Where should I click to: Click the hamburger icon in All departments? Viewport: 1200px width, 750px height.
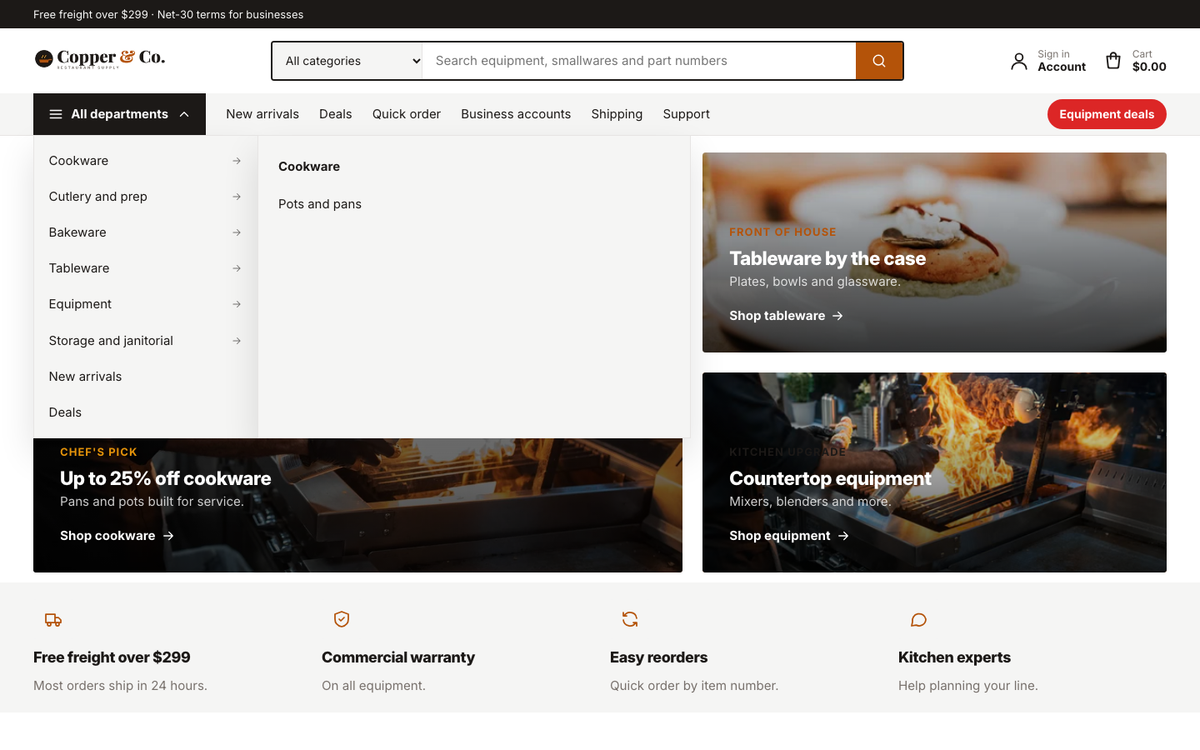click(x=56, y=114)
